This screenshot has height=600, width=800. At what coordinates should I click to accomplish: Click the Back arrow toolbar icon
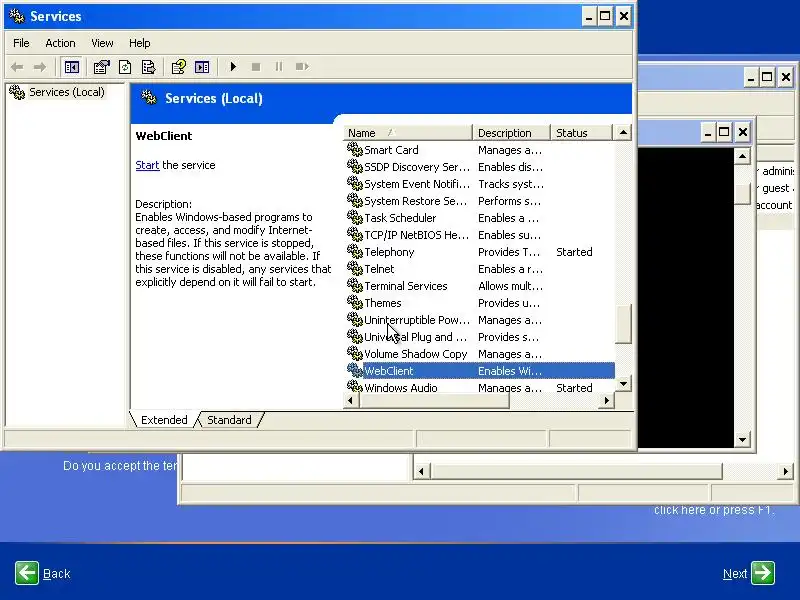[x=17, y=67]
